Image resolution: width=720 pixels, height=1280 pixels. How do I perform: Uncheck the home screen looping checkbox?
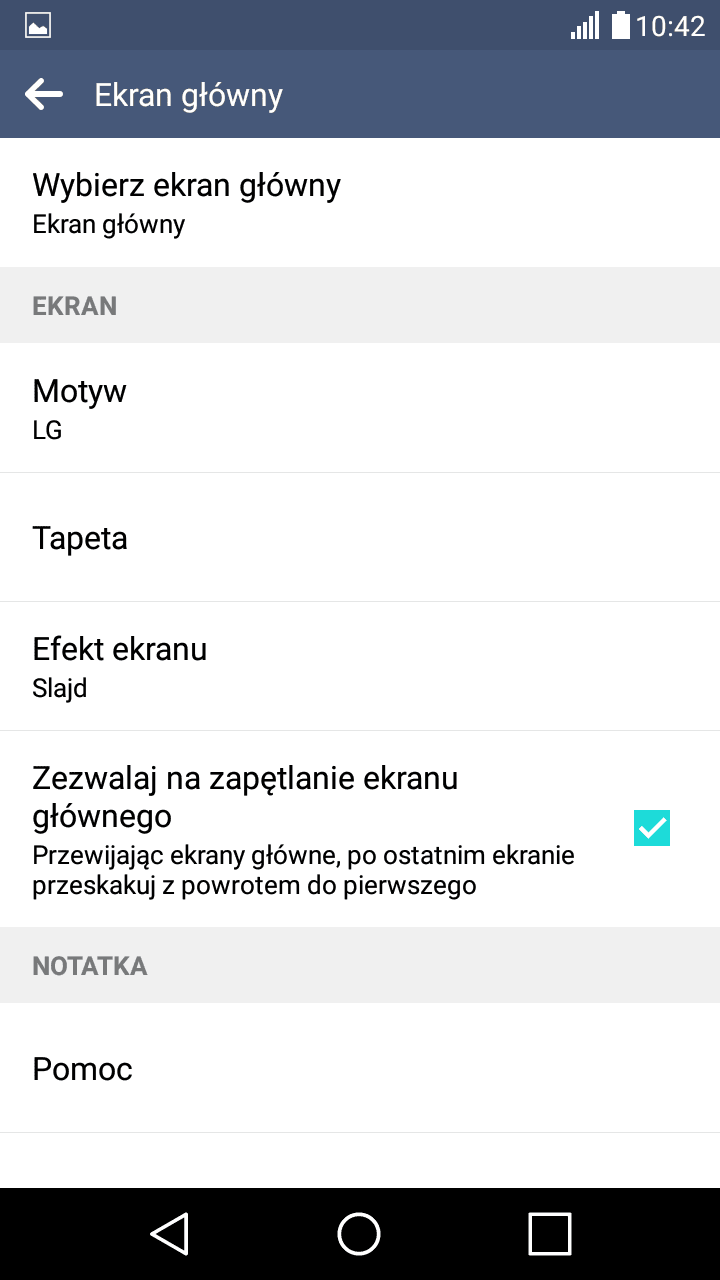pos(652,828)
